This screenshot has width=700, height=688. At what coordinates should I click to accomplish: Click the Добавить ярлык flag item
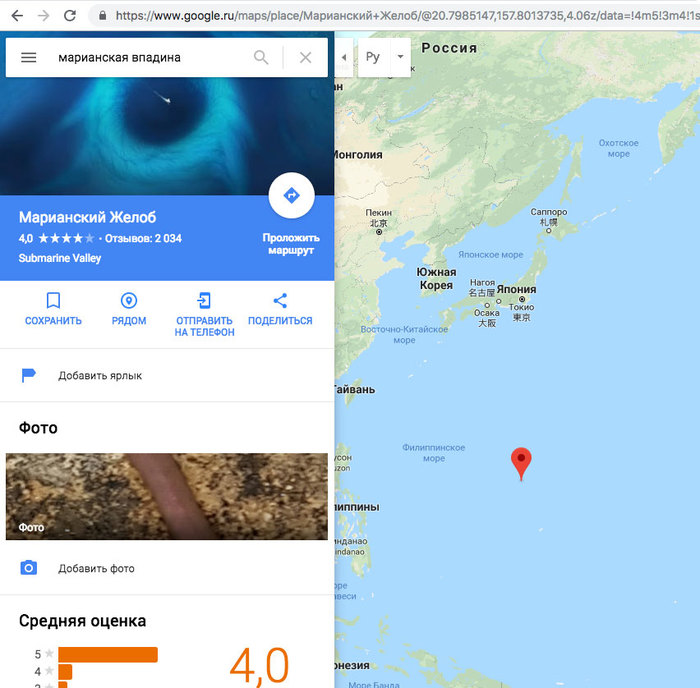100,375
